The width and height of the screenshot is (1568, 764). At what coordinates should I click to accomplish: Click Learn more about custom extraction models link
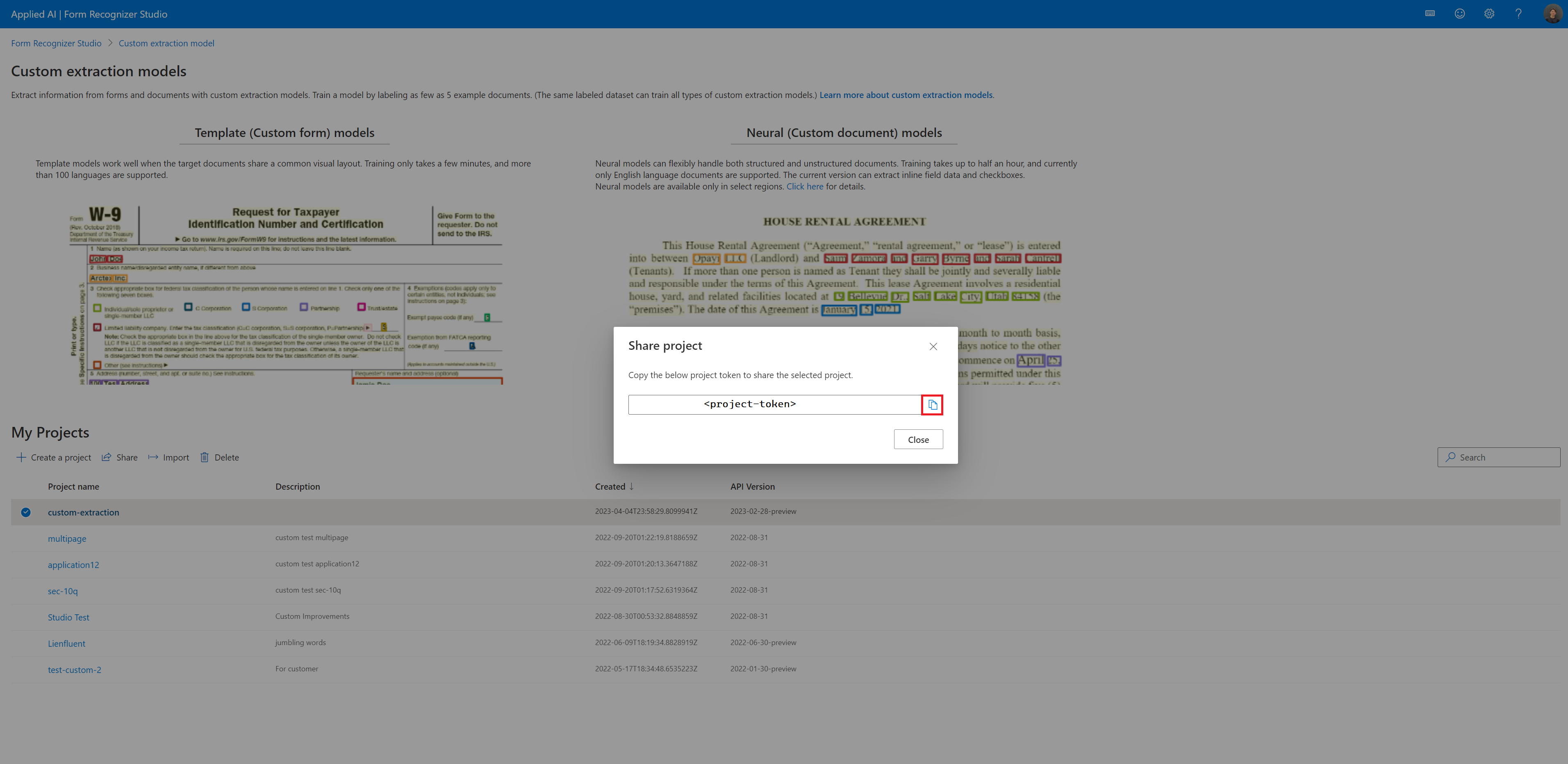(x=905, y=93)
